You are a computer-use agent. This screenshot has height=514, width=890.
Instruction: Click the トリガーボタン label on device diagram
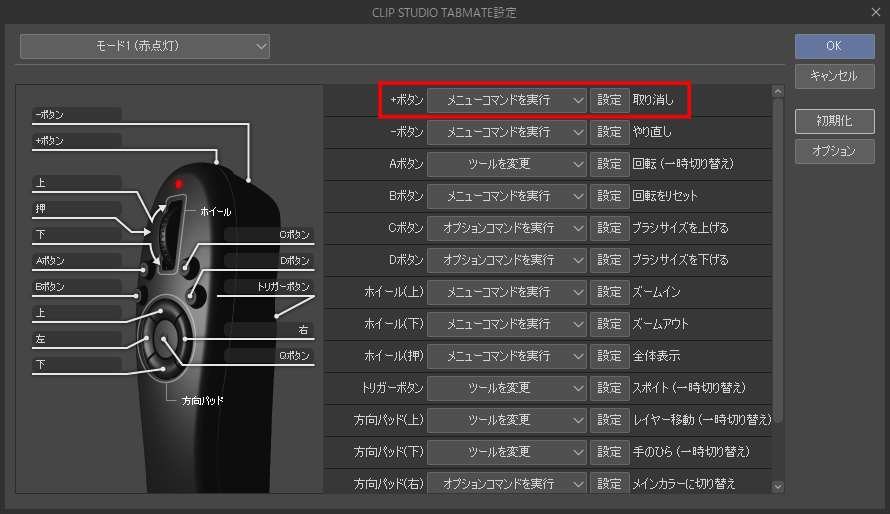[283, 287]
